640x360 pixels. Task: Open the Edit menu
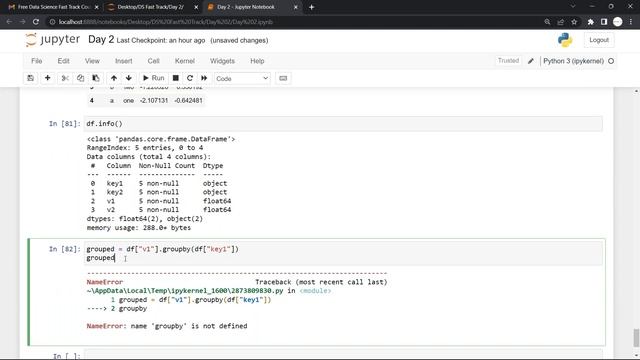click(63, 61)
